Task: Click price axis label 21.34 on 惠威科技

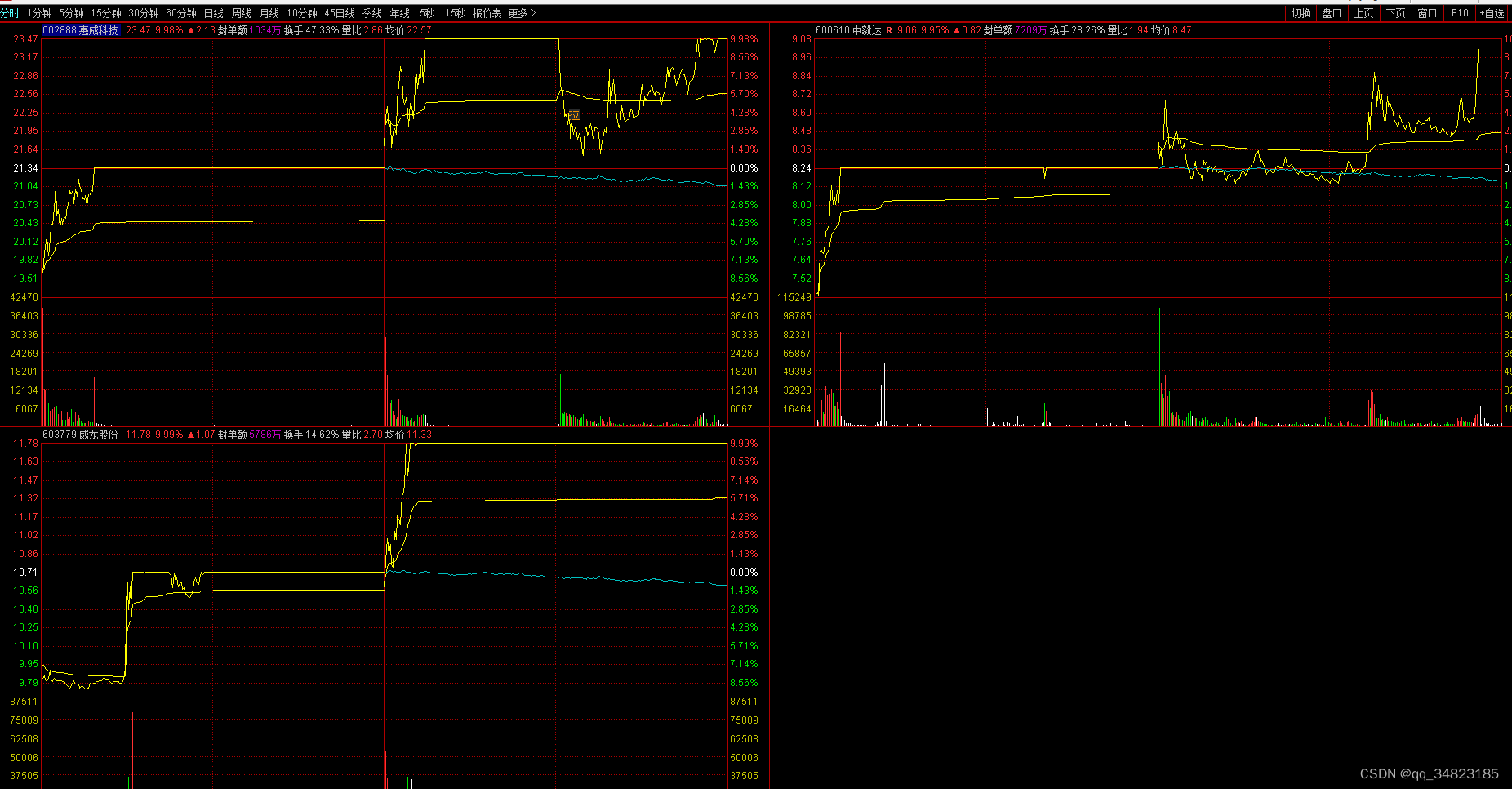Action: pos(26,168)
